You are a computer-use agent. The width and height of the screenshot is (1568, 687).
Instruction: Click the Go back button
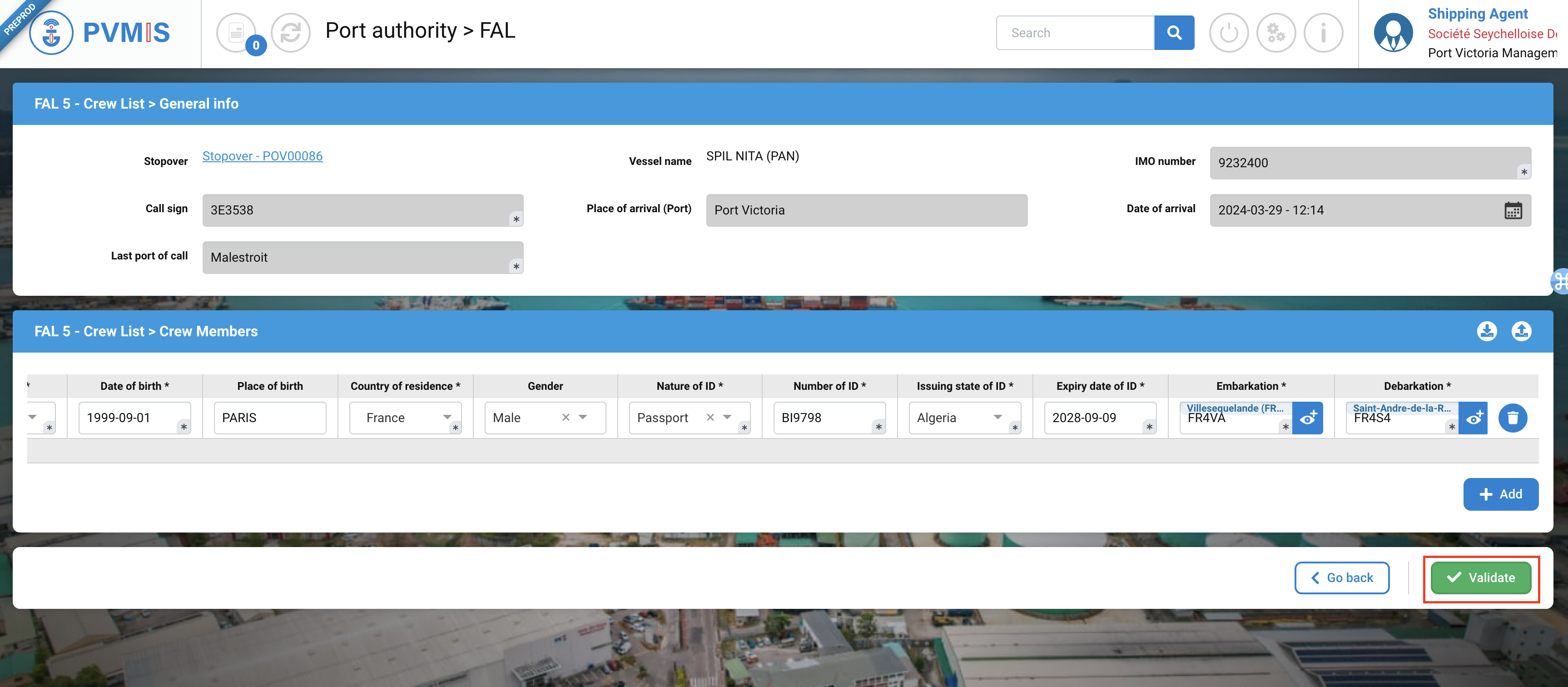(x=1341, y=578)
